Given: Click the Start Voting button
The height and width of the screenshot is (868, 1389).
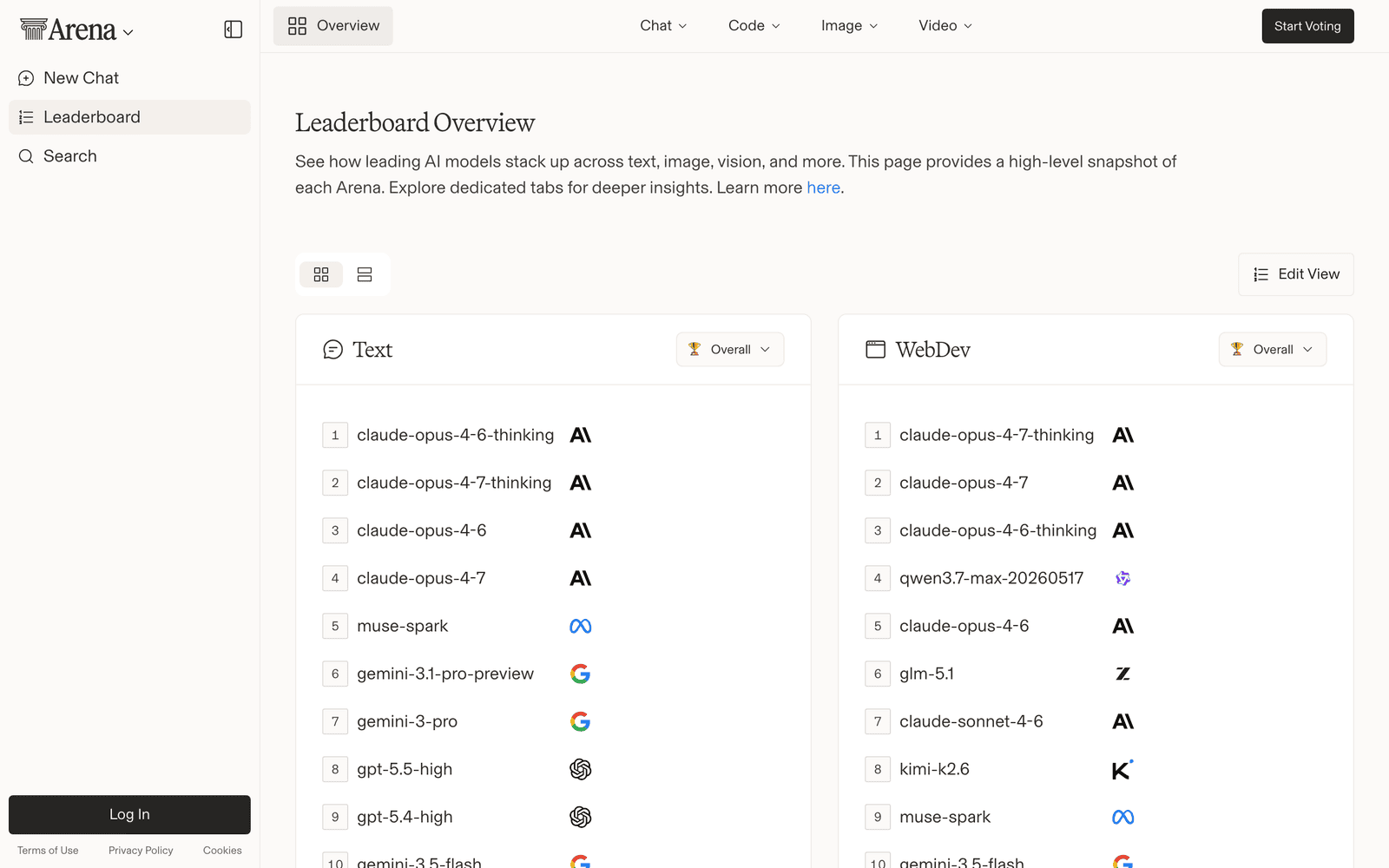Looking at the screenshot, I should 1307,26.
